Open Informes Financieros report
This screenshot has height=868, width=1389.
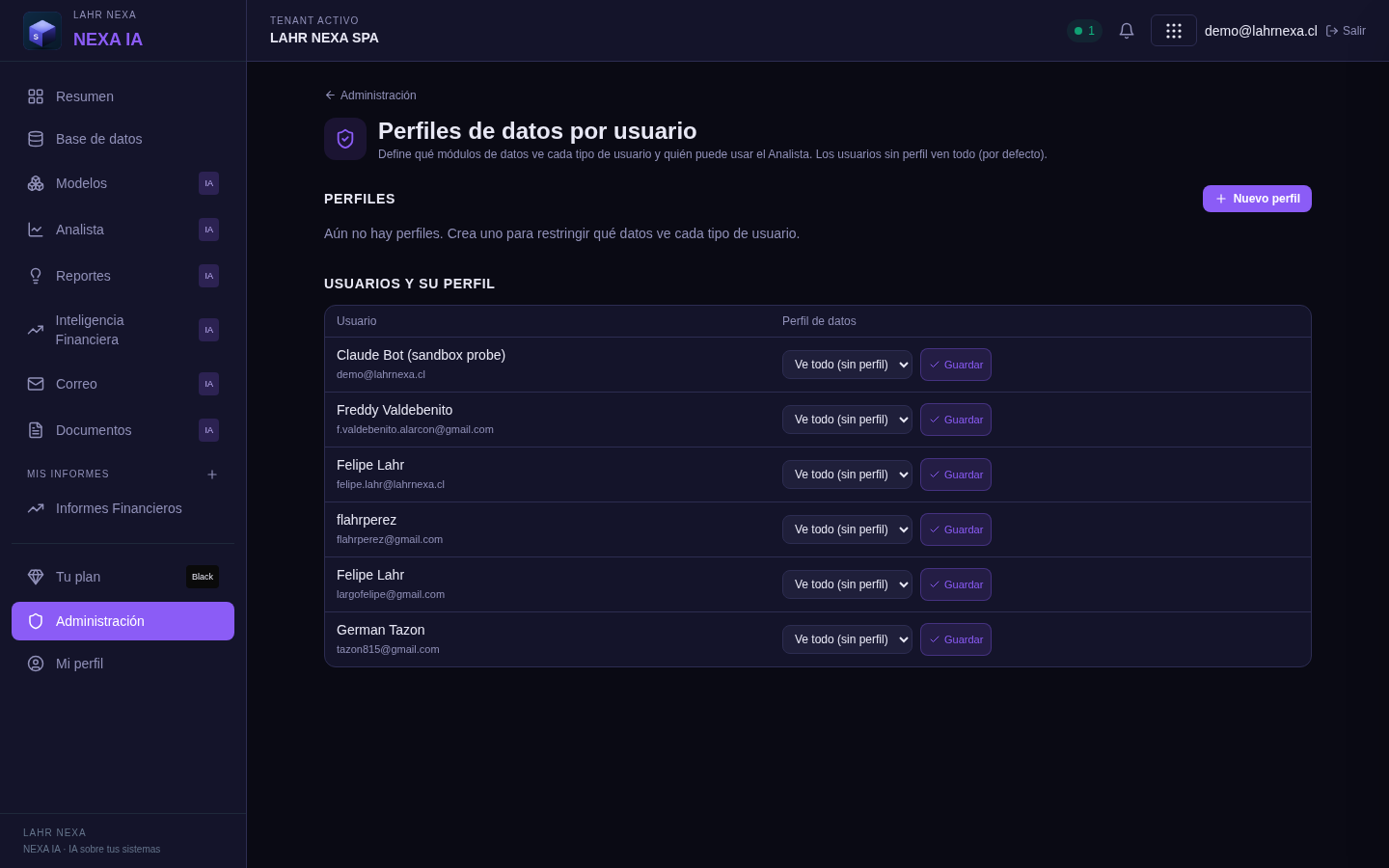coord(123,508)
